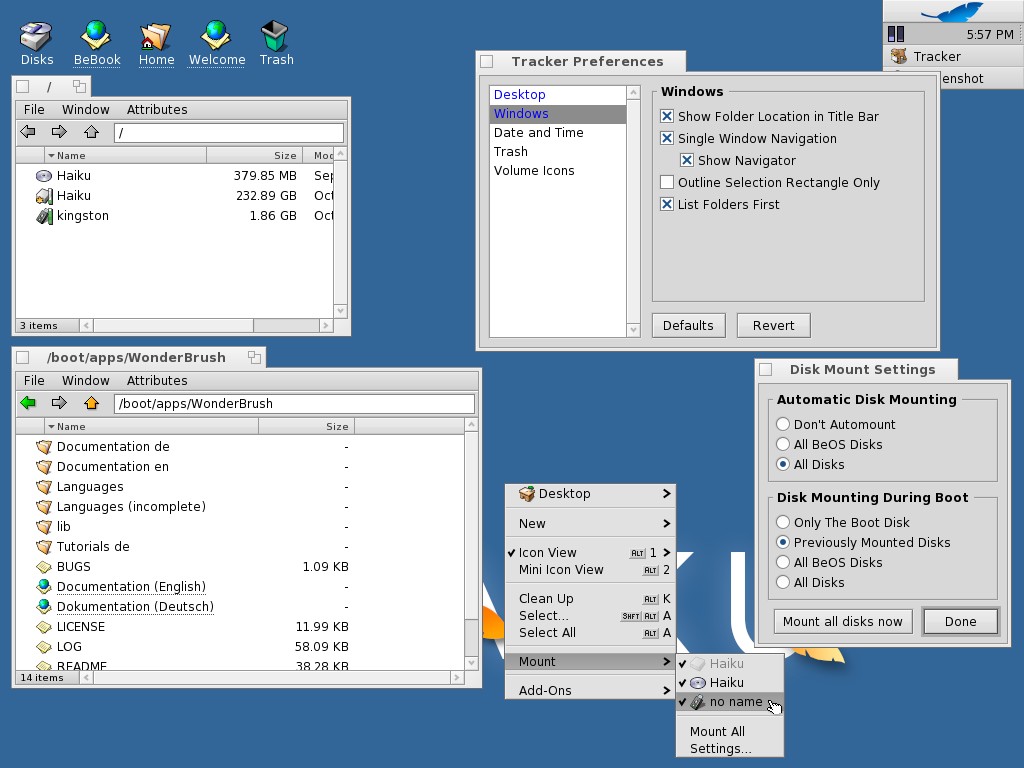Open the Home folder icon
1024x768 pixels.
click(x=156, y=38)
